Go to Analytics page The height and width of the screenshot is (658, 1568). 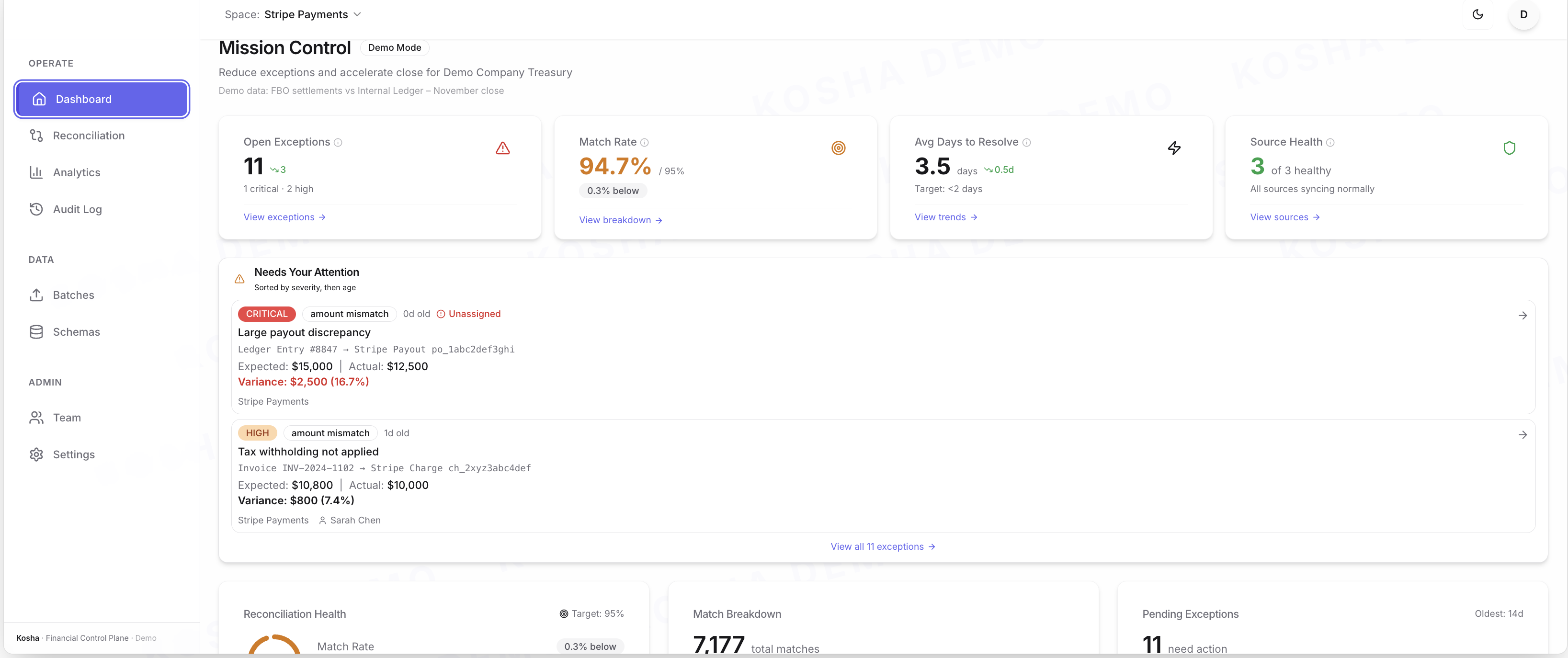76,172
